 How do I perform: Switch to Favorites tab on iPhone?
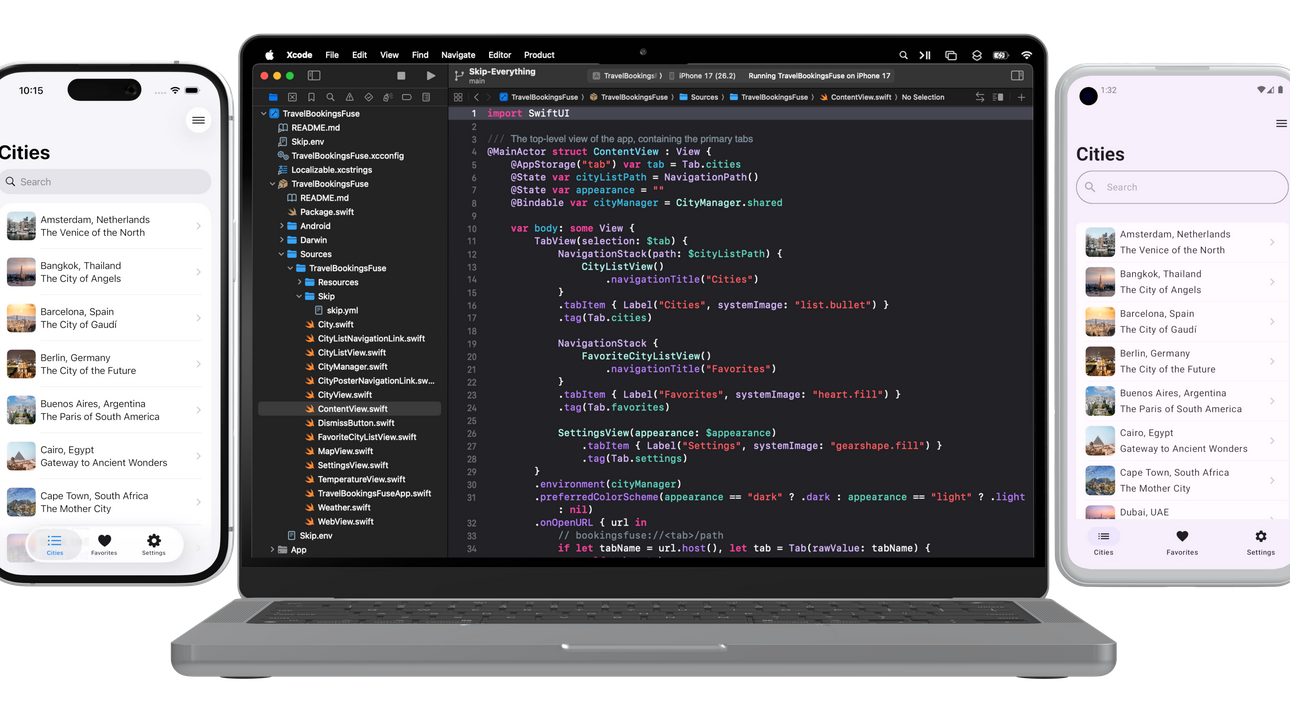coord(104,545)
